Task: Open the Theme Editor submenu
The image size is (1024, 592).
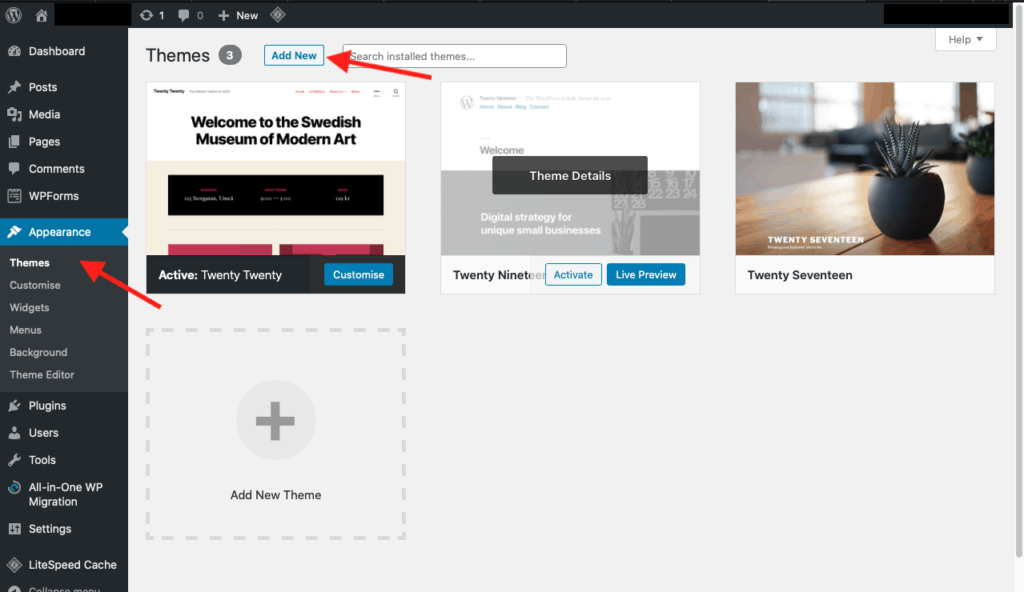Action: point(42,375)
